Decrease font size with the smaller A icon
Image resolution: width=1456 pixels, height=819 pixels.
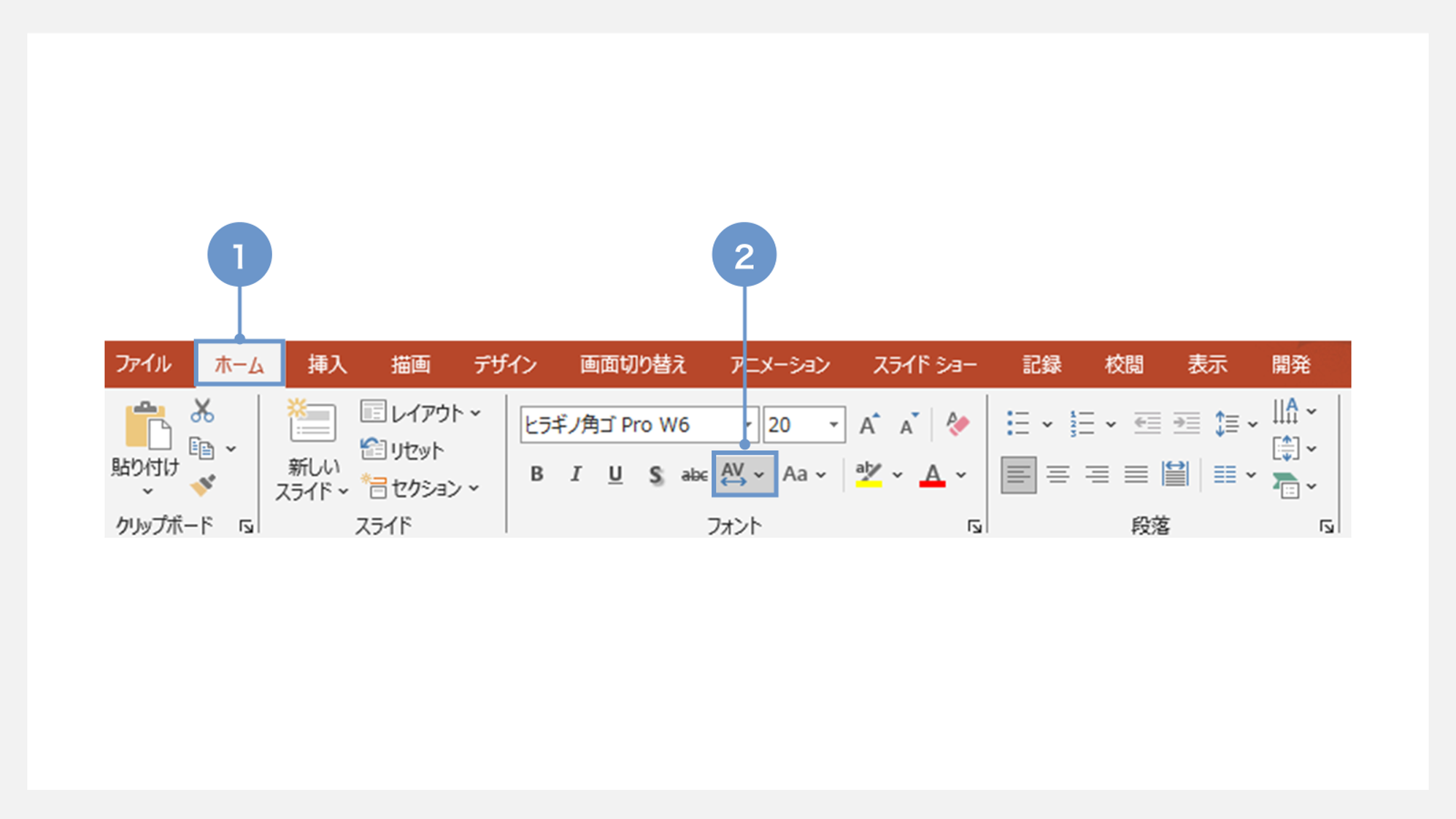[909, 425]
